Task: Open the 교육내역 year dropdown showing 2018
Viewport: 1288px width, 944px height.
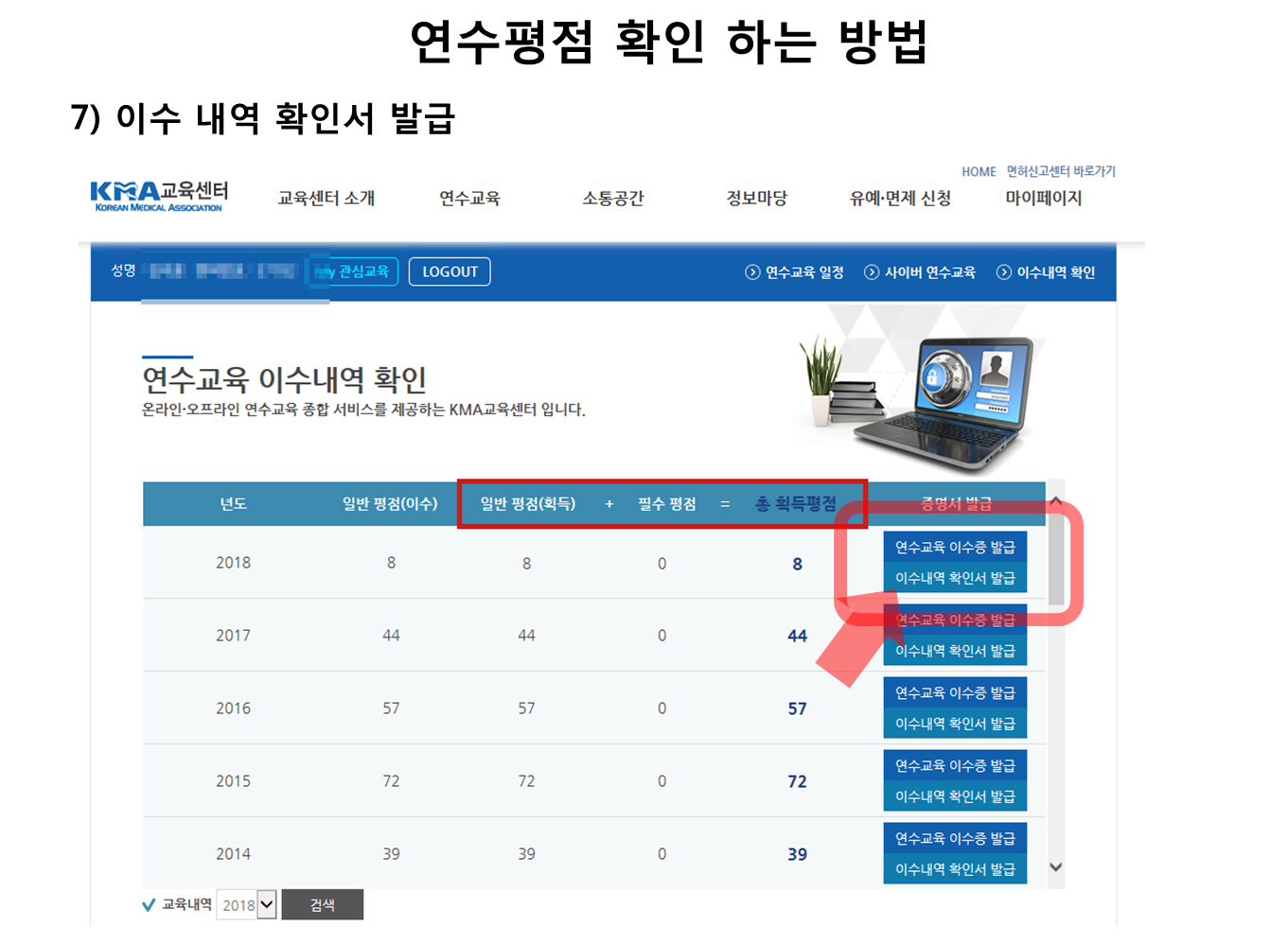Action: (246, 905)
